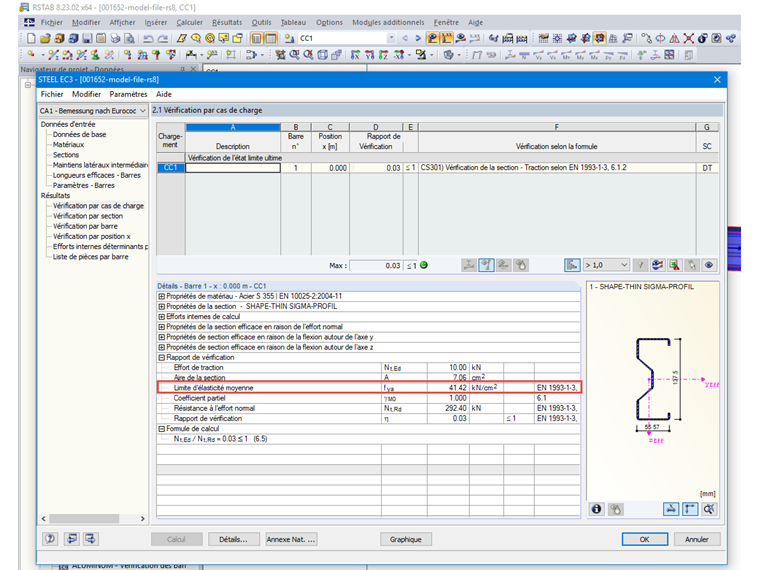Image resolution: width=760 pixels, height=570 pixels.
Task: Expand Efforts internes de calcul row
Action: click(161, 317)
